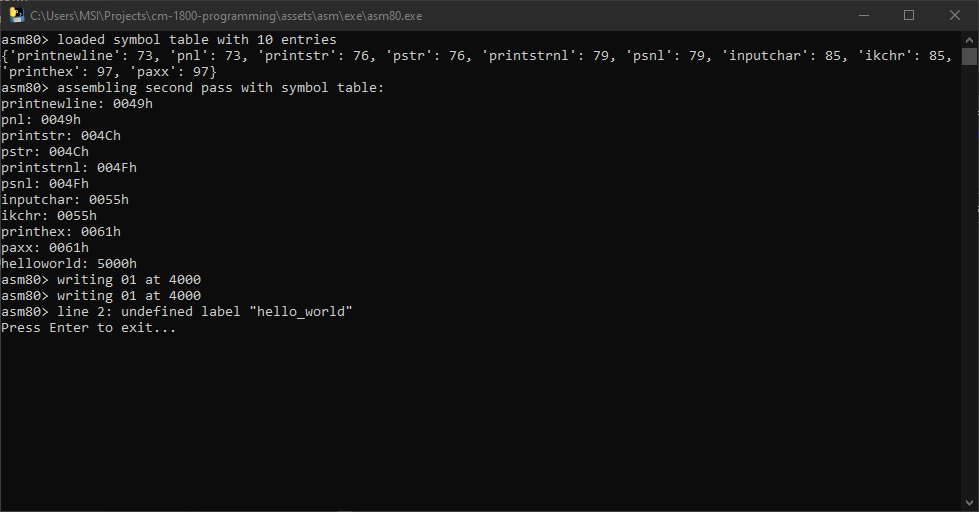Click the "printstrnl: 004Fh" symbol entry
Viewport: 979px width, 512px height.
coord(69,168)
